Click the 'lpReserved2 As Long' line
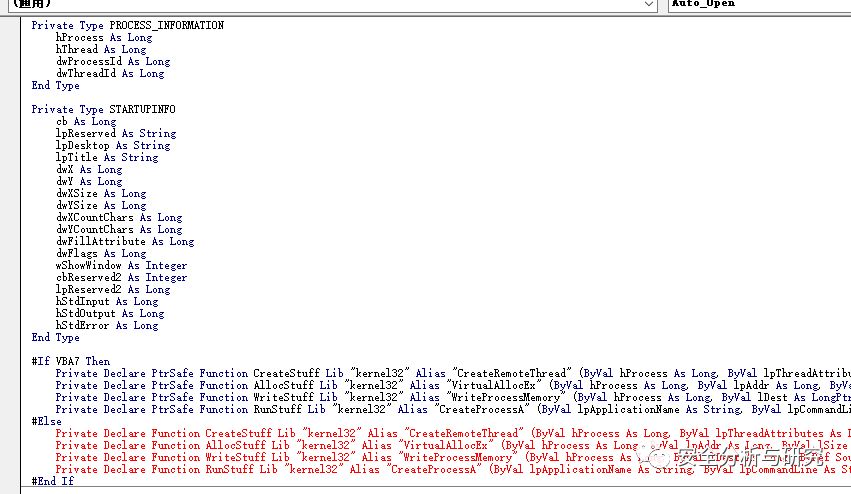 [x=113, y=289]
